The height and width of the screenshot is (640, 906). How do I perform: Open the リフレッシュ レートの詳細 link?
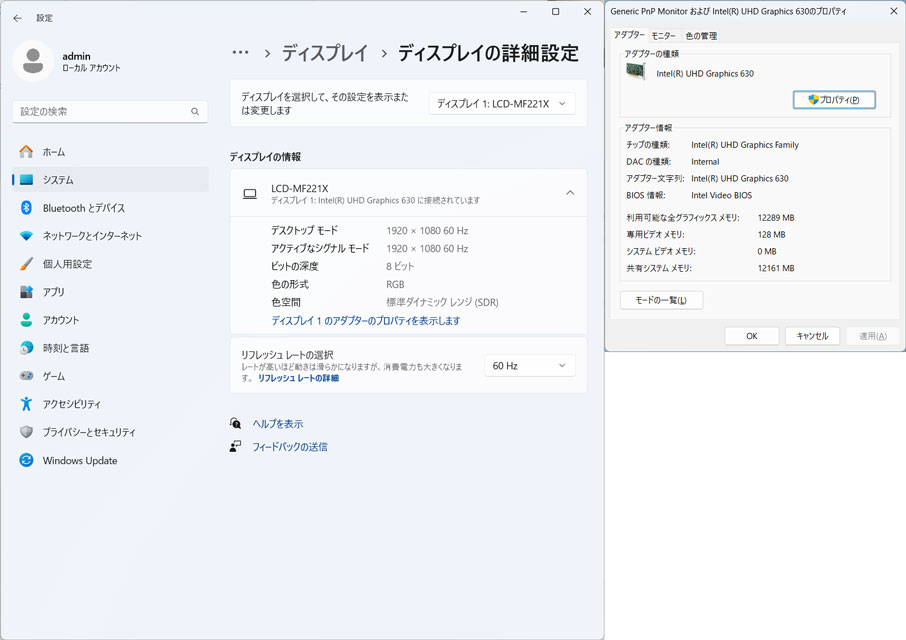pos(298,378)
